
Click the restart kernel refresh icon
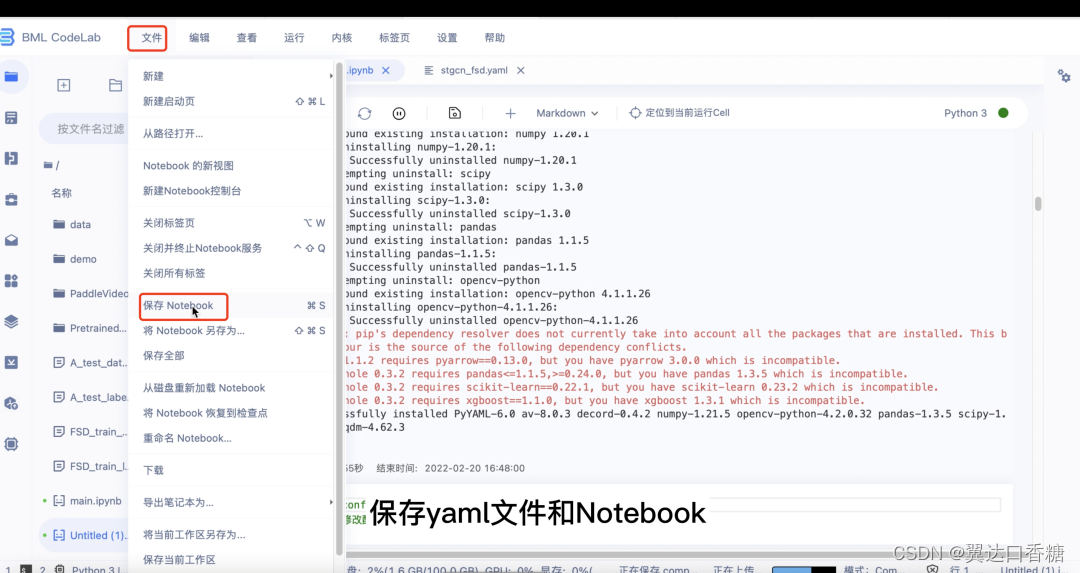[x=364, y=113]
